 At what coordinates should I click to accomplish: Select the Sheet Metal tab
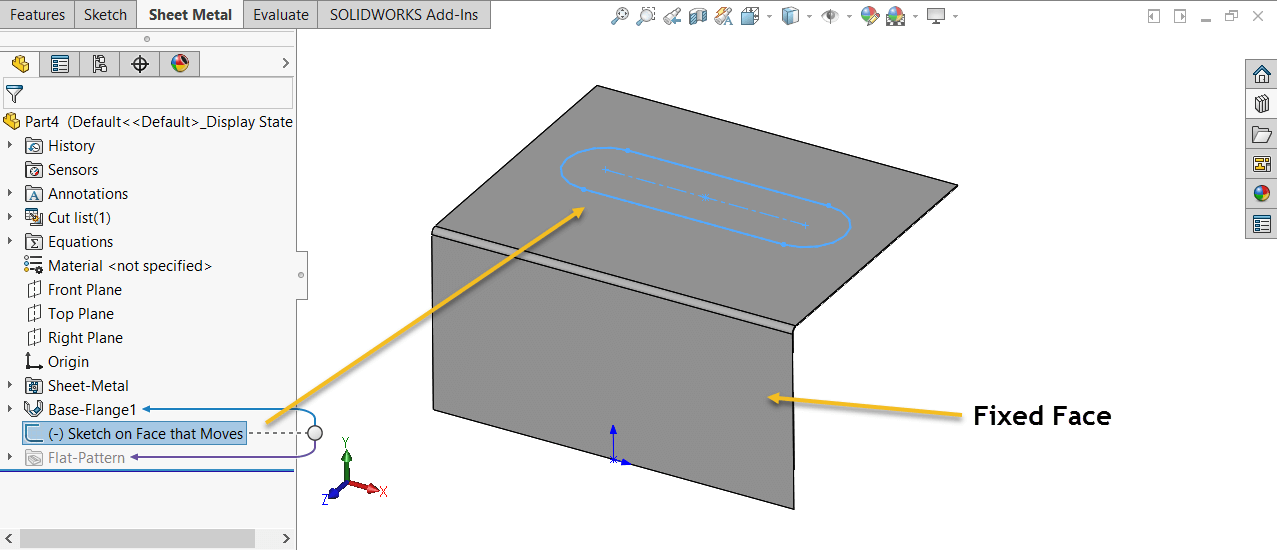(x=190, y=14)
